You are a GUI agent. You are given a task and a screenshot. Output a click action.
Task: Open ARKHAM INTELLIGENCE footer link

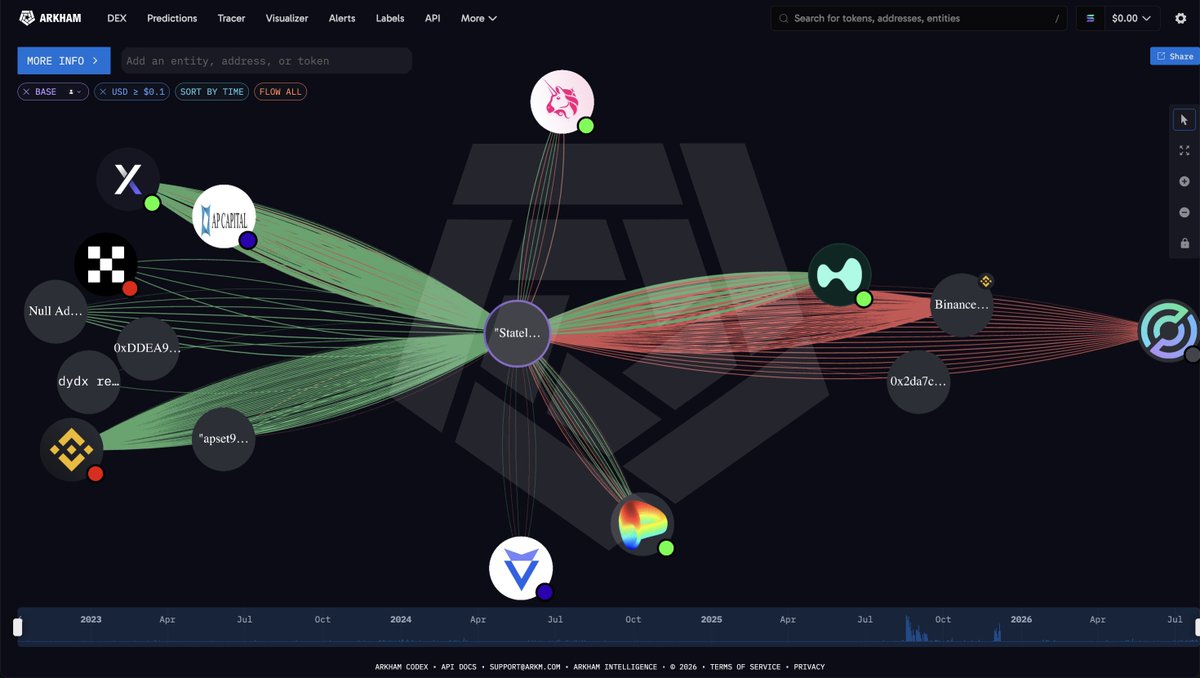pos(615,667)
